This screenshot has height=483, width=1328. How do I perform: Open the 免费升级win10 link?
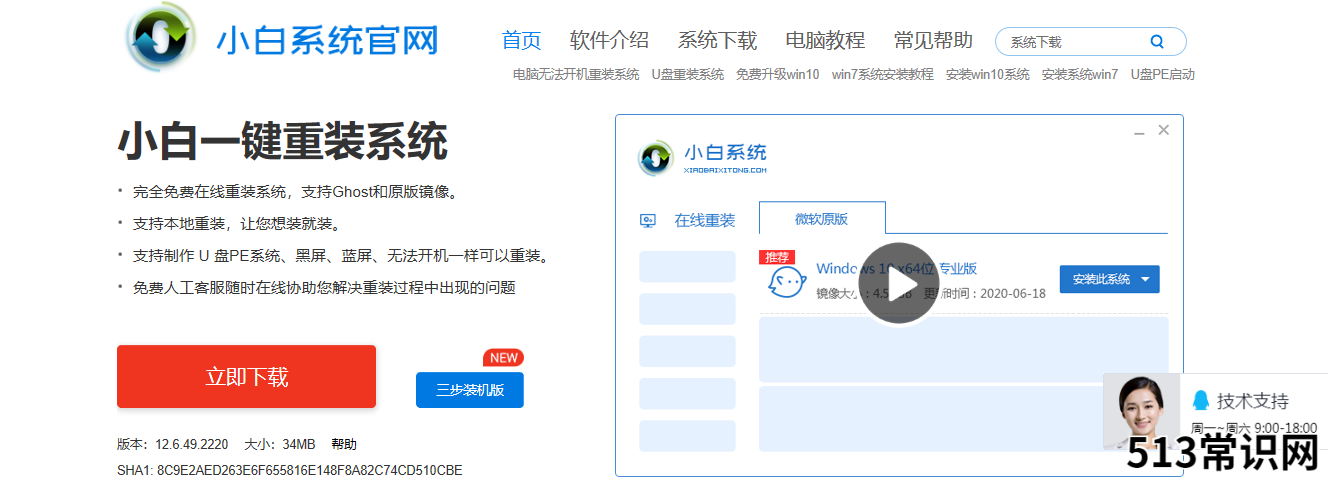[x=778, y=74]
